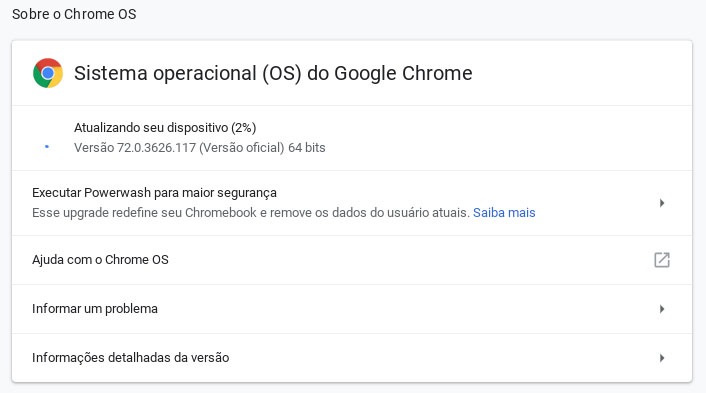Screen dimensions: 706x393
Task: Click the word Chromebook in Powerwash description
Action: [221, 212]
